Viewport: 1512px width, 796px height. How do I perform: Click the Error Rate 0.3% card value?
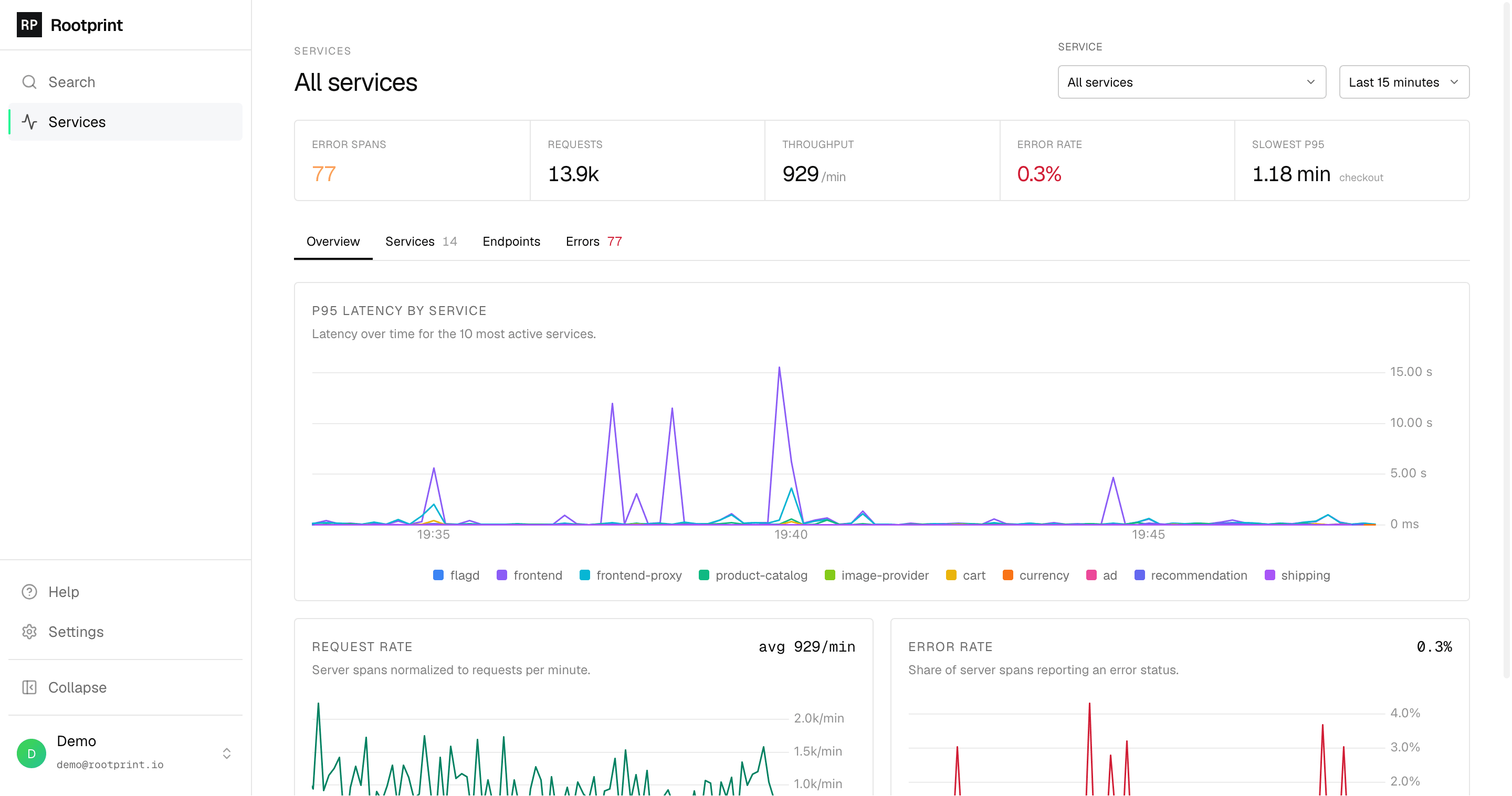tap(1039, 174)
